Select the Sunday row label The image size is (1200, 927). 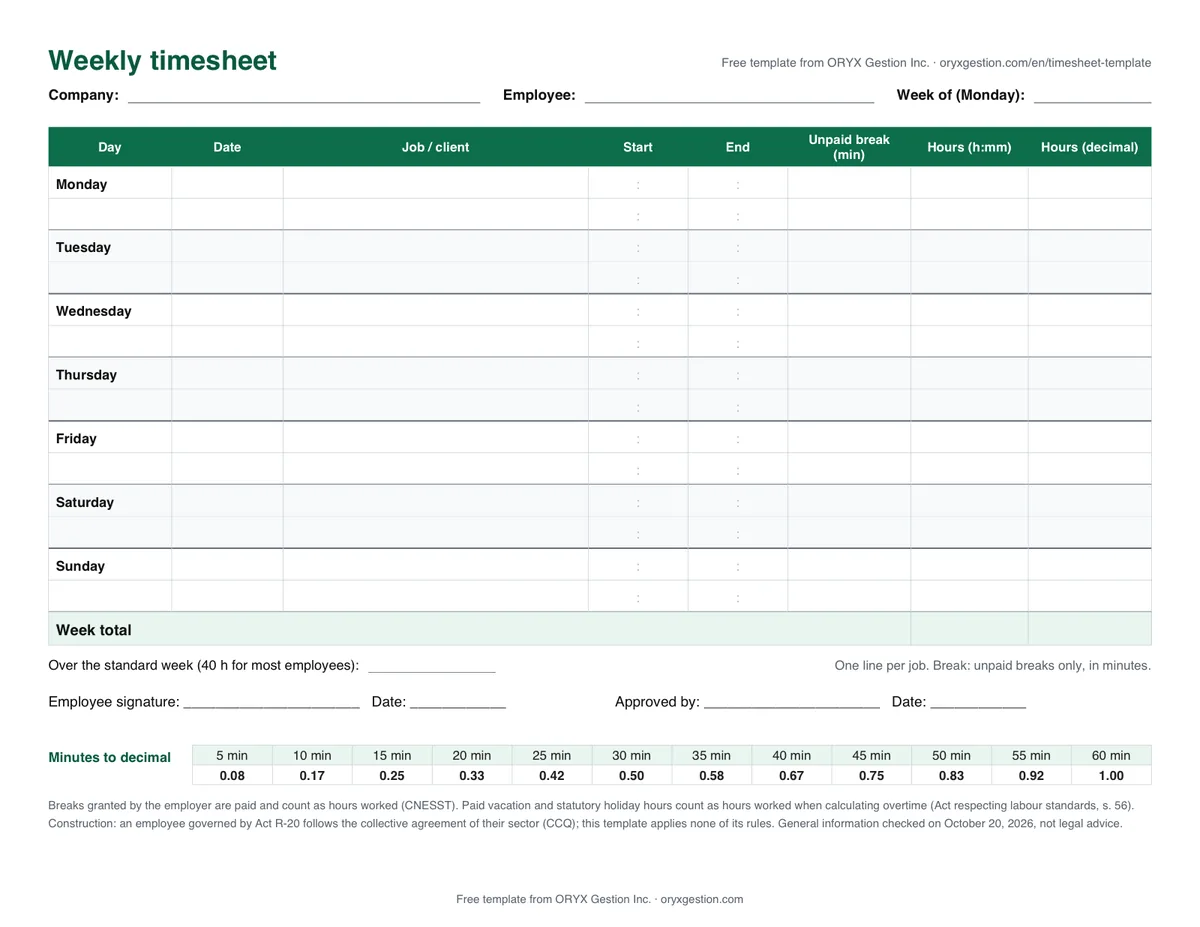(x=81, y=566)
